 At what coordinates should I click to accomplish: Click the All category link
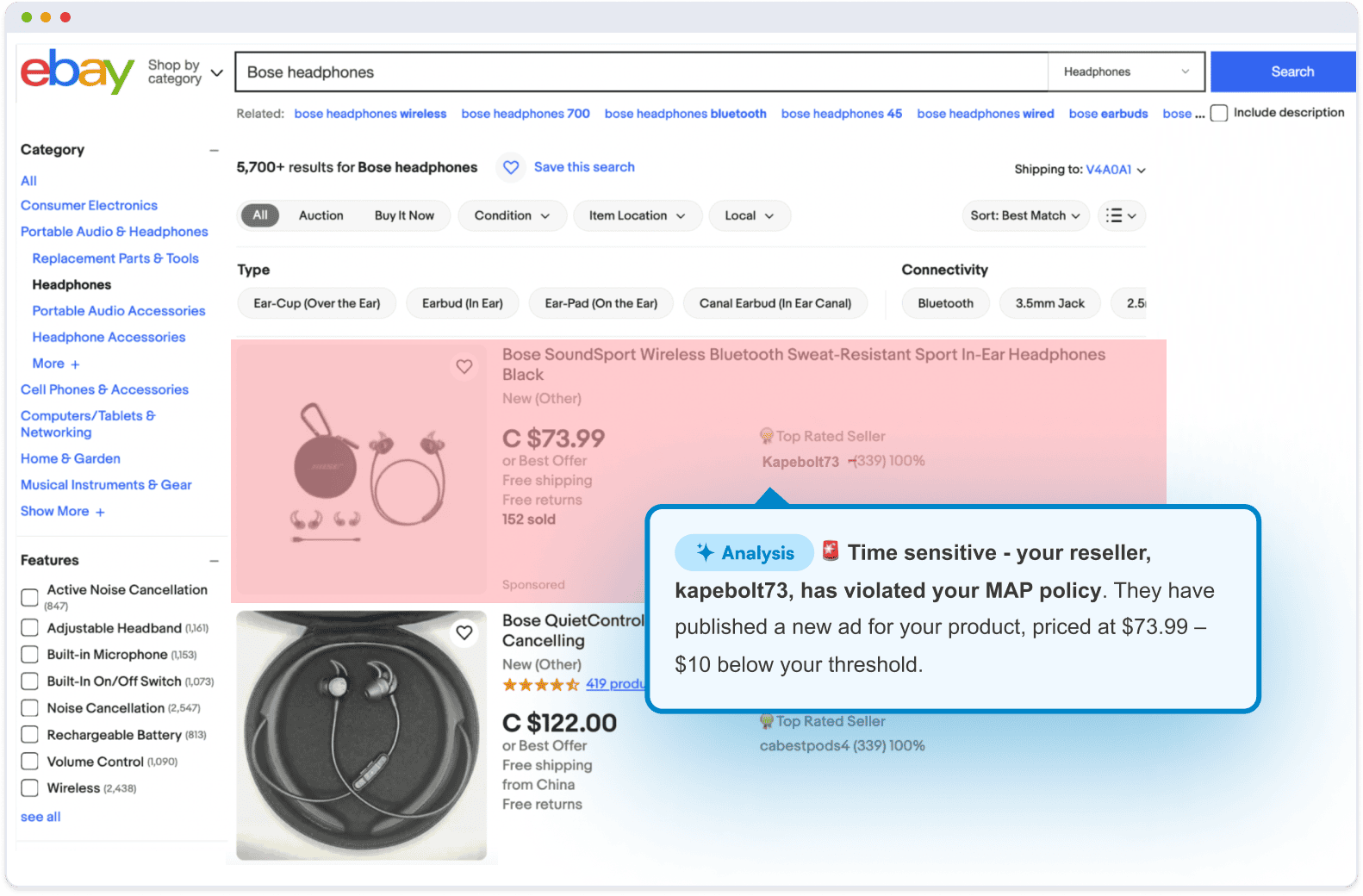[28, 181]
